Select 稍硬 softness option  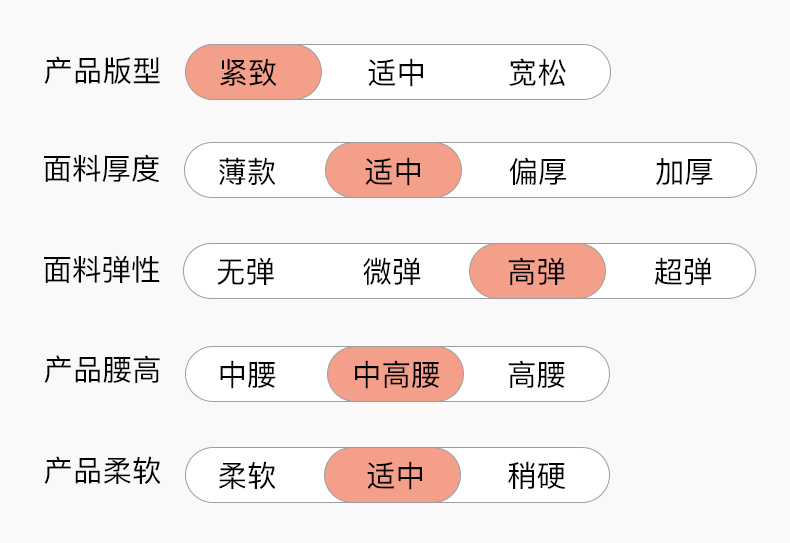point(537,475)
